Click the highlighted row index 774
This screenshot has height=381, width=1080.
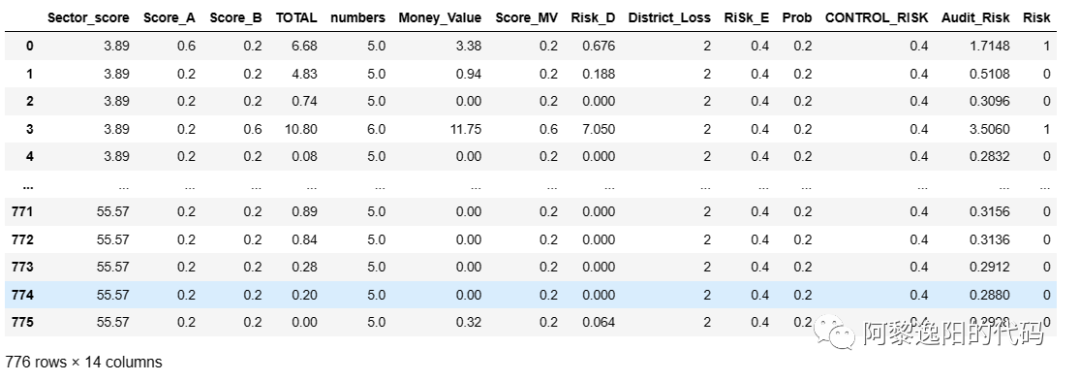tap(23, 295)
